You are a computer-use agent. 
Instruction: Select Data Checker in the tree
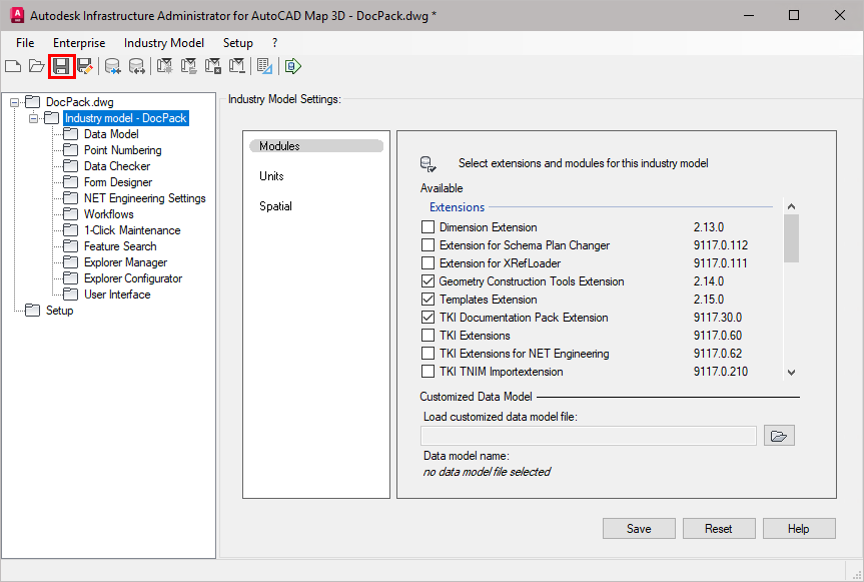pyautogui.click(x=117, y=166)
